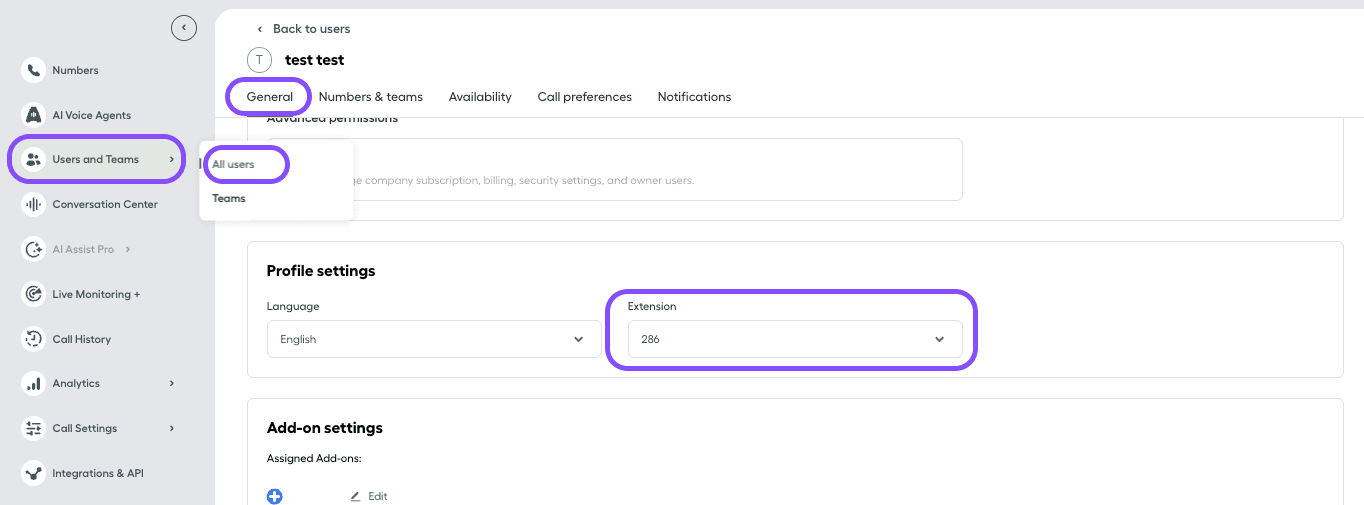The image size is (1364, 505).
Task: Select the Users and Teams people icon
Action: [x=34, y=159]
